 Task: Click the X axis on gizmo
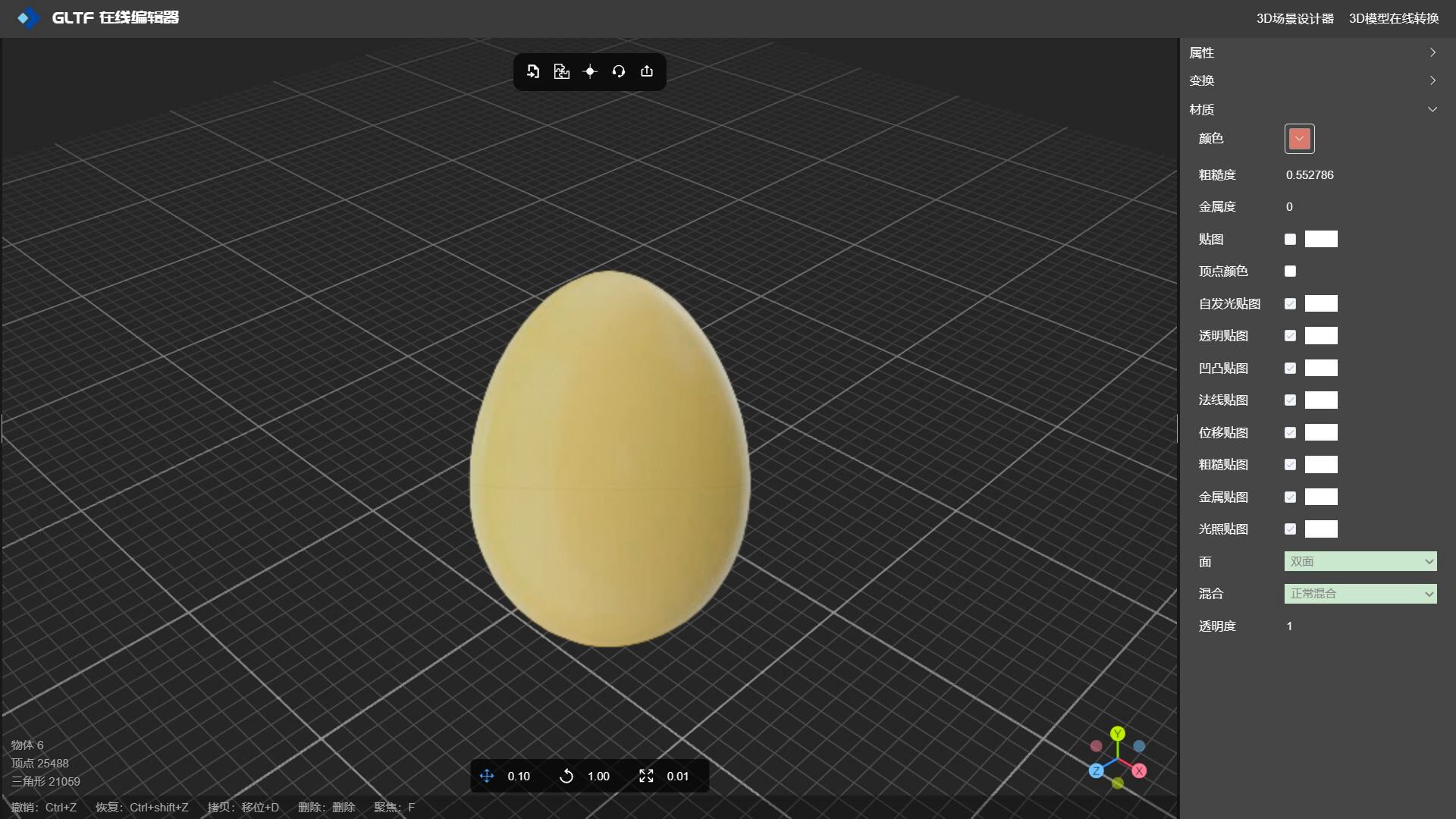coord(1139,770)
